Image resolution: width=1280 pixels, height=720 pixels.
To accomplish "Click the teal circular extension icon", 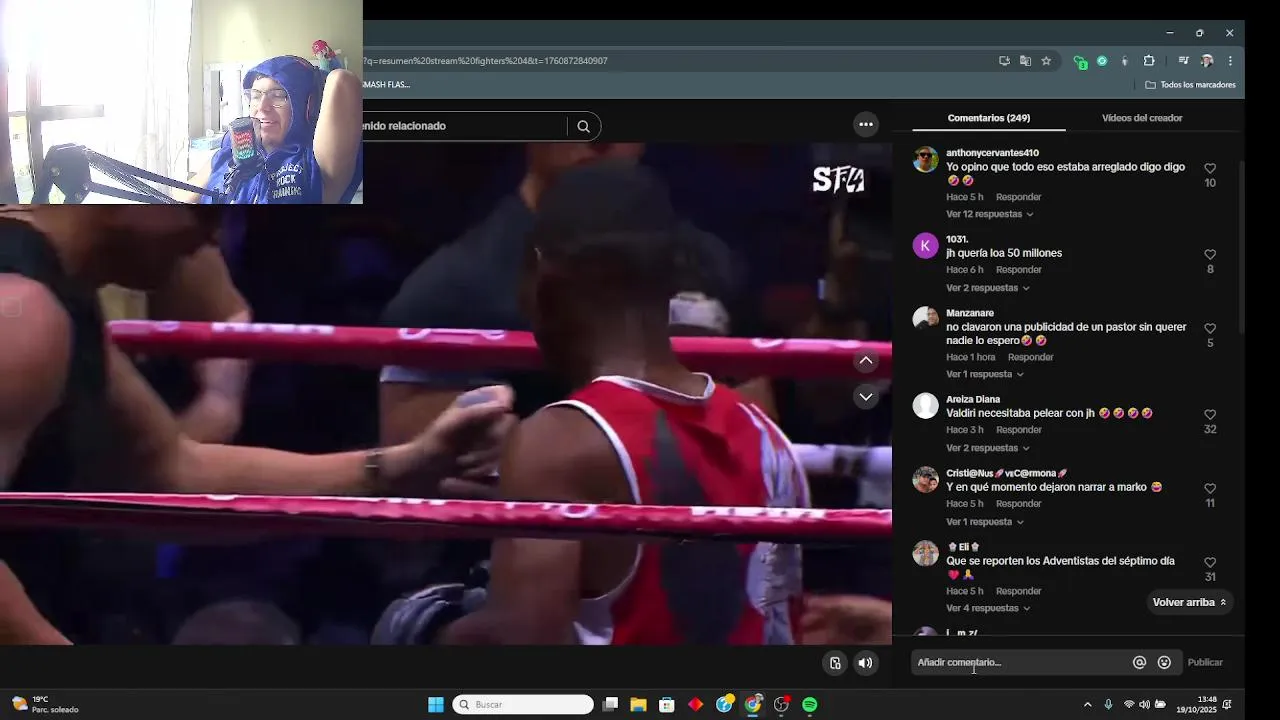I will click(x=1102, y=61).
